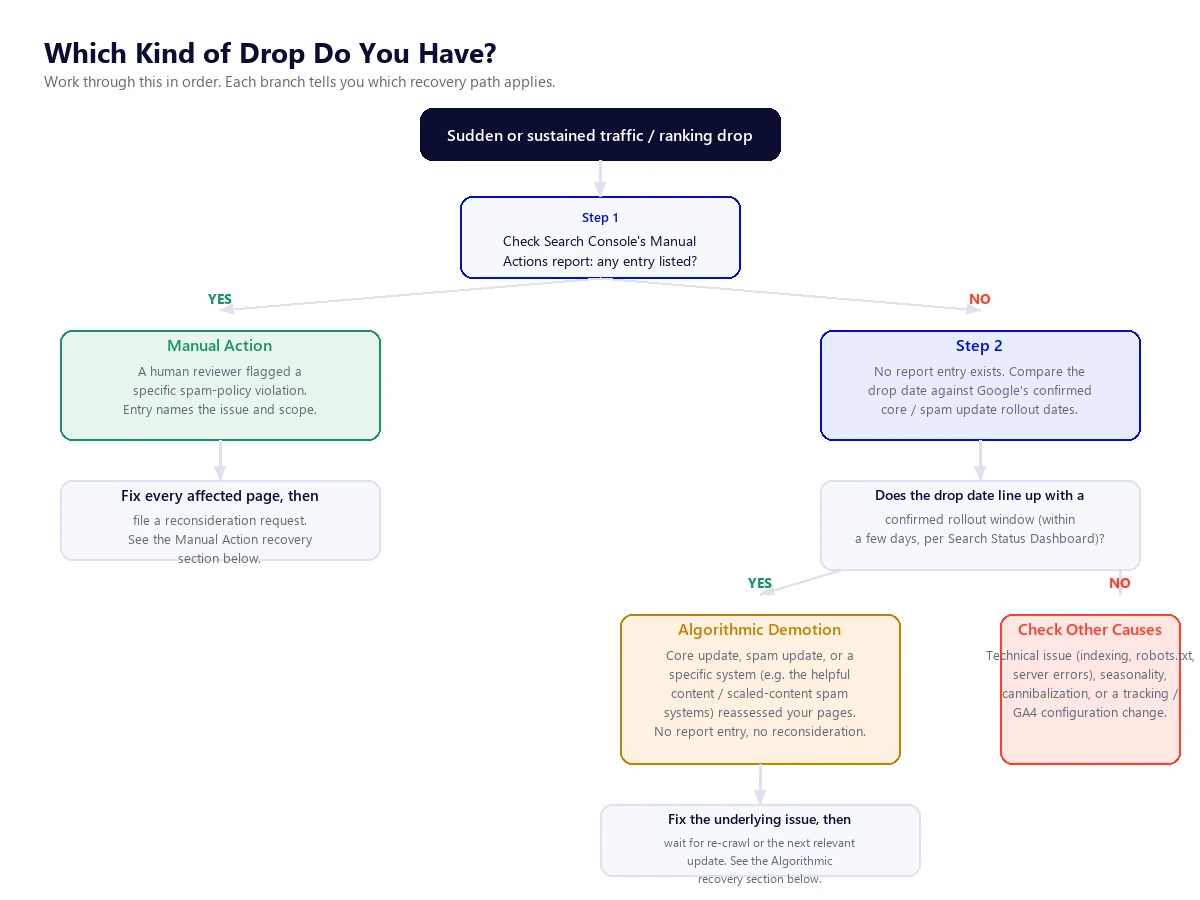Click the 'Step 2' box title
Viewport: 1200px width, 900px height.
[x=980, y=346]
